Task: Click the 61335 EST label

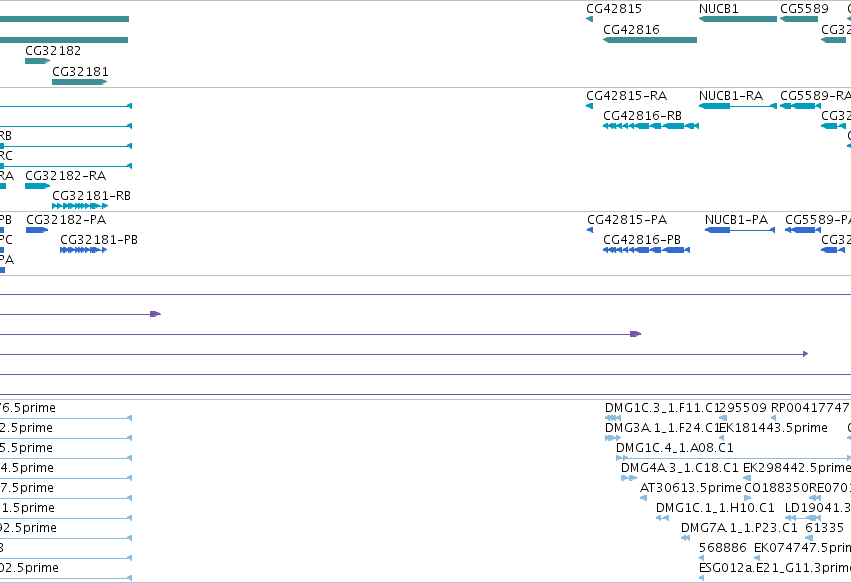Action: point(824,528)
